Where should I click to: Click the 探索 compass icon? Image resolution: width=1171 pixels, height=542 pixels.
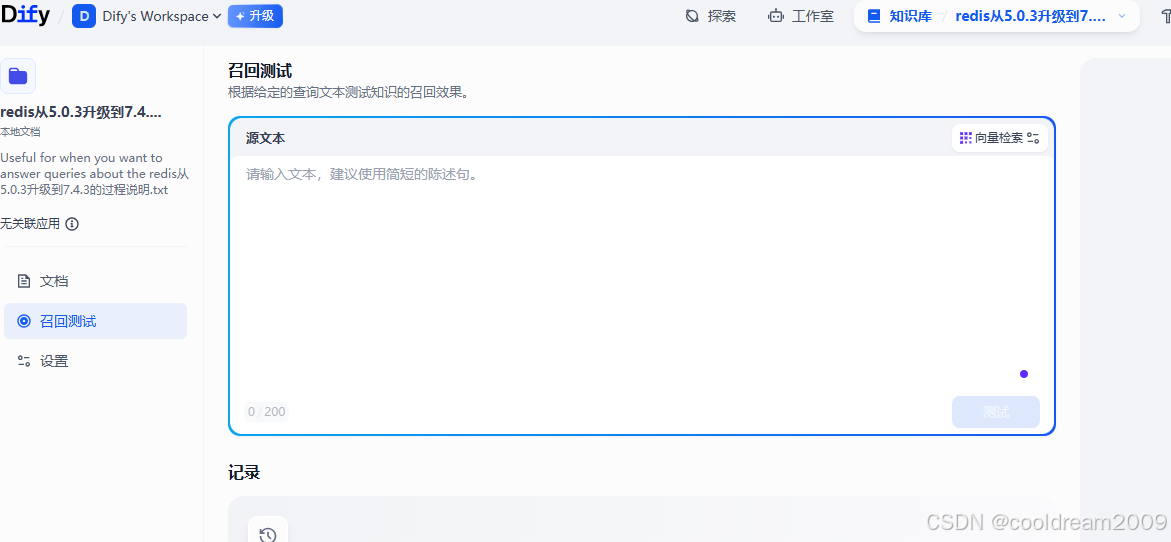[692, 16]
